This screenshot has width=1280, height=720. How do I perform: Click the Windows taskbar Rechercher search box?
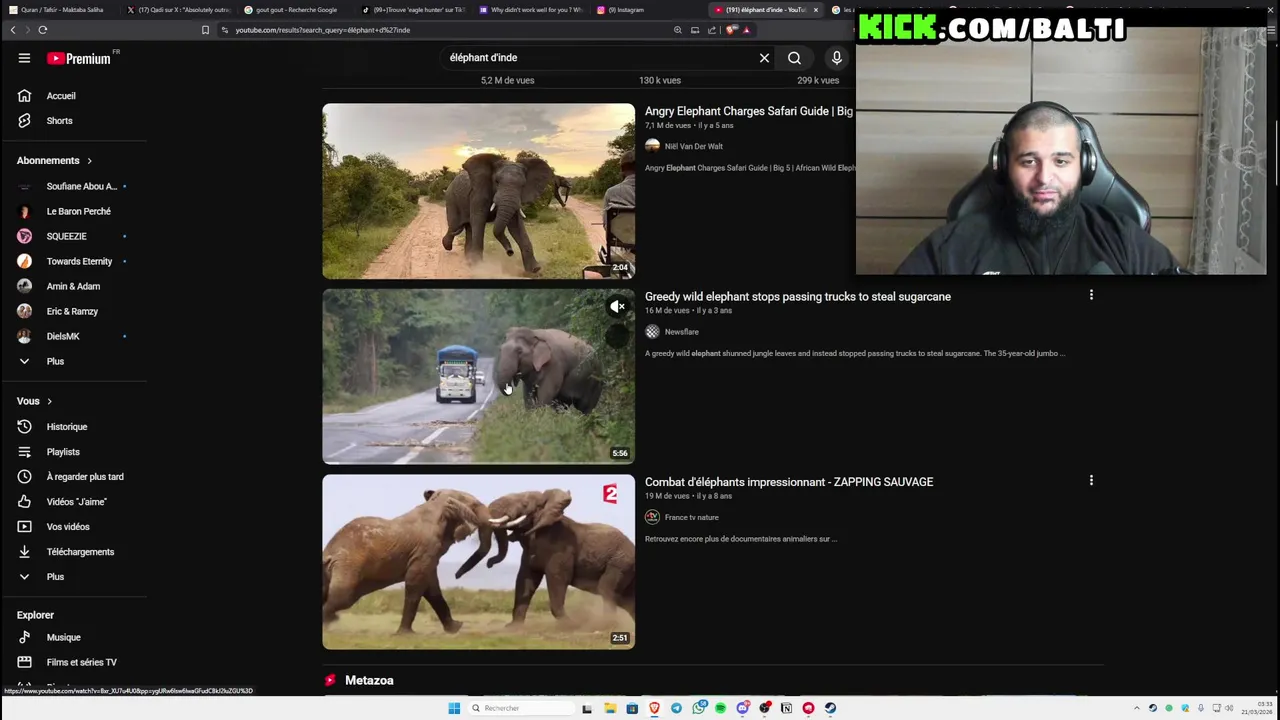(520, 708)
